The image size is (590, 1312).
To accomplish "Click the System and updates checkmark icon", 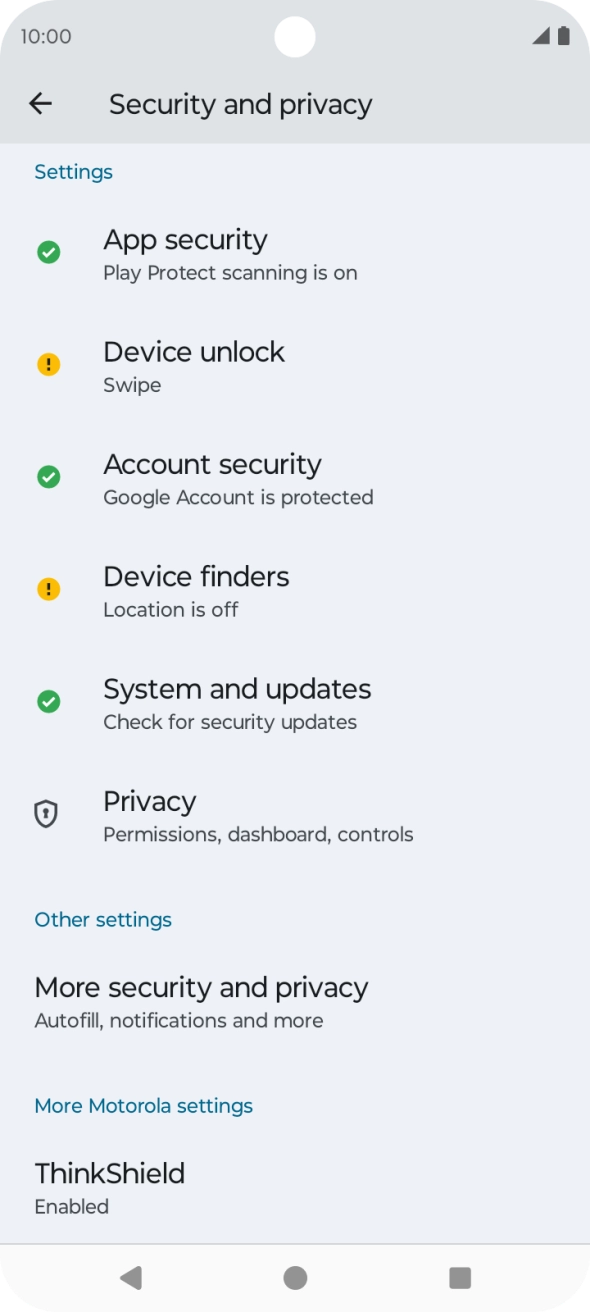I will [x=49, y=701].
